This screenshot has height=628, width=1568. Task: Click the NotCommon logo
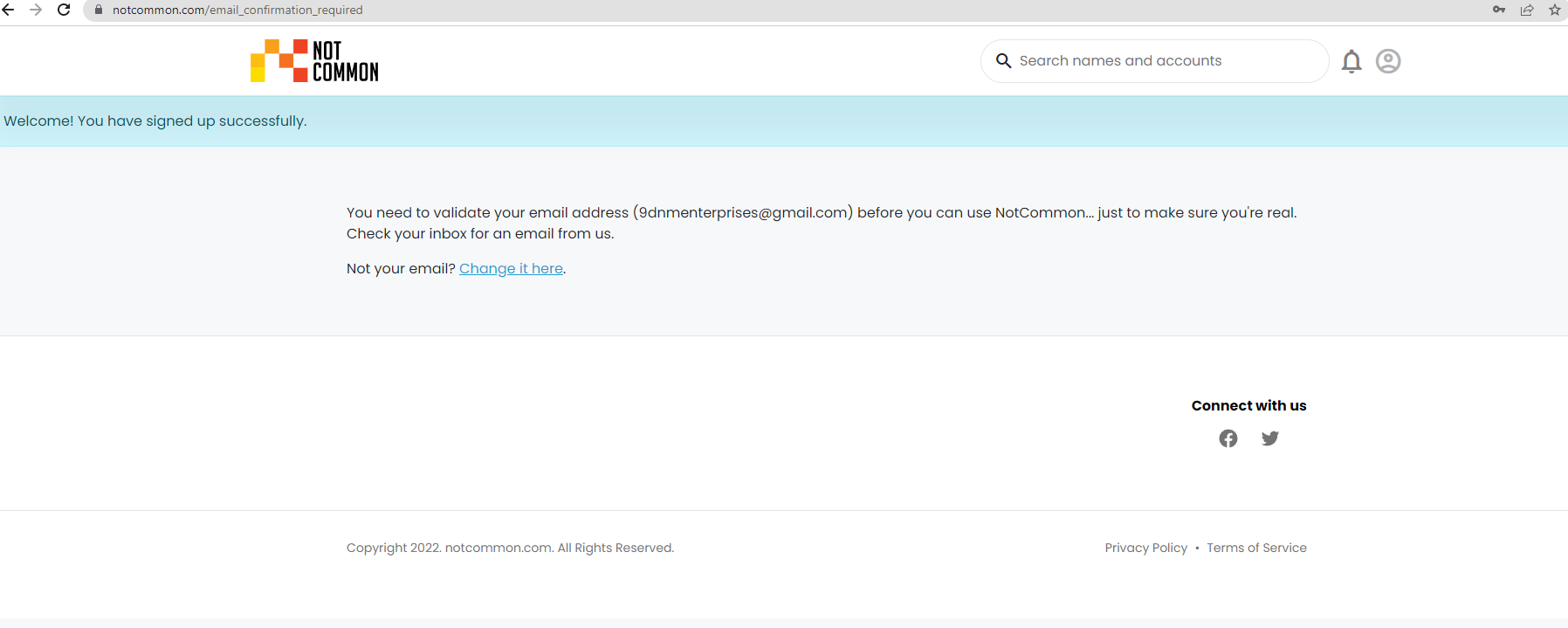[314, 61]
